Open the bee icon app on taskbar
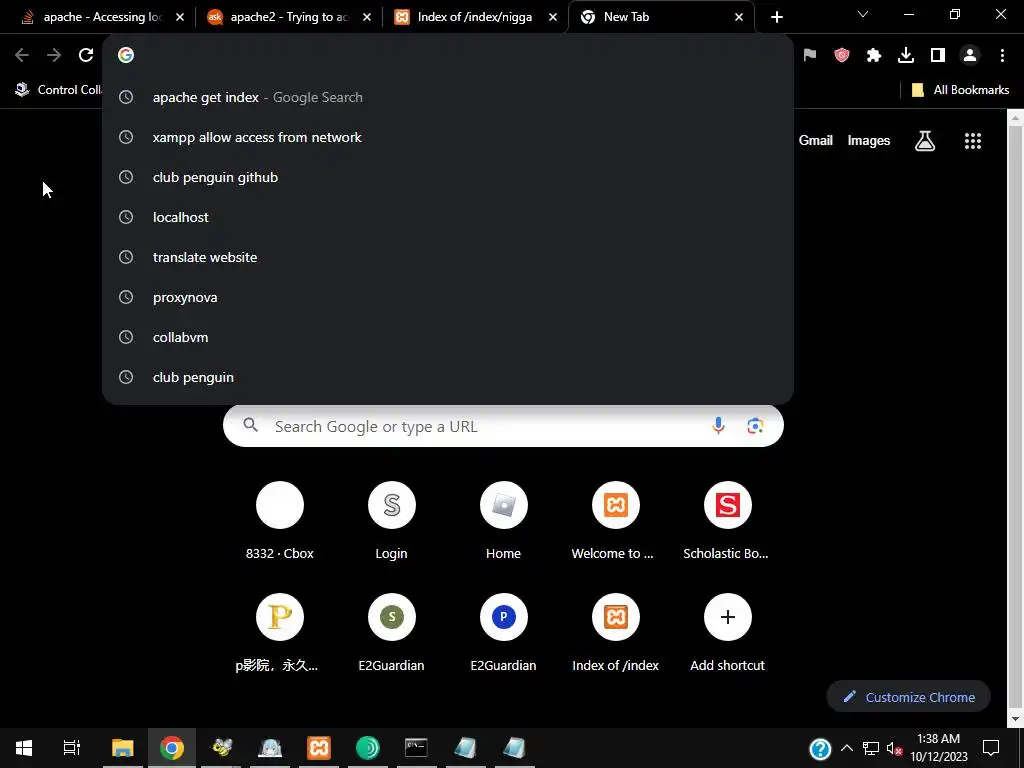Screen dimensions: 1024x768 221,748
